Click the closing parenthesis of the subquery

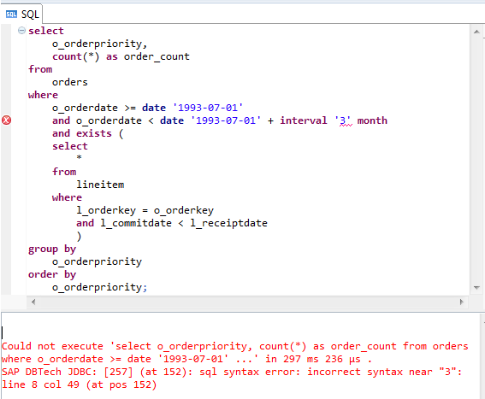click(79, 236)
